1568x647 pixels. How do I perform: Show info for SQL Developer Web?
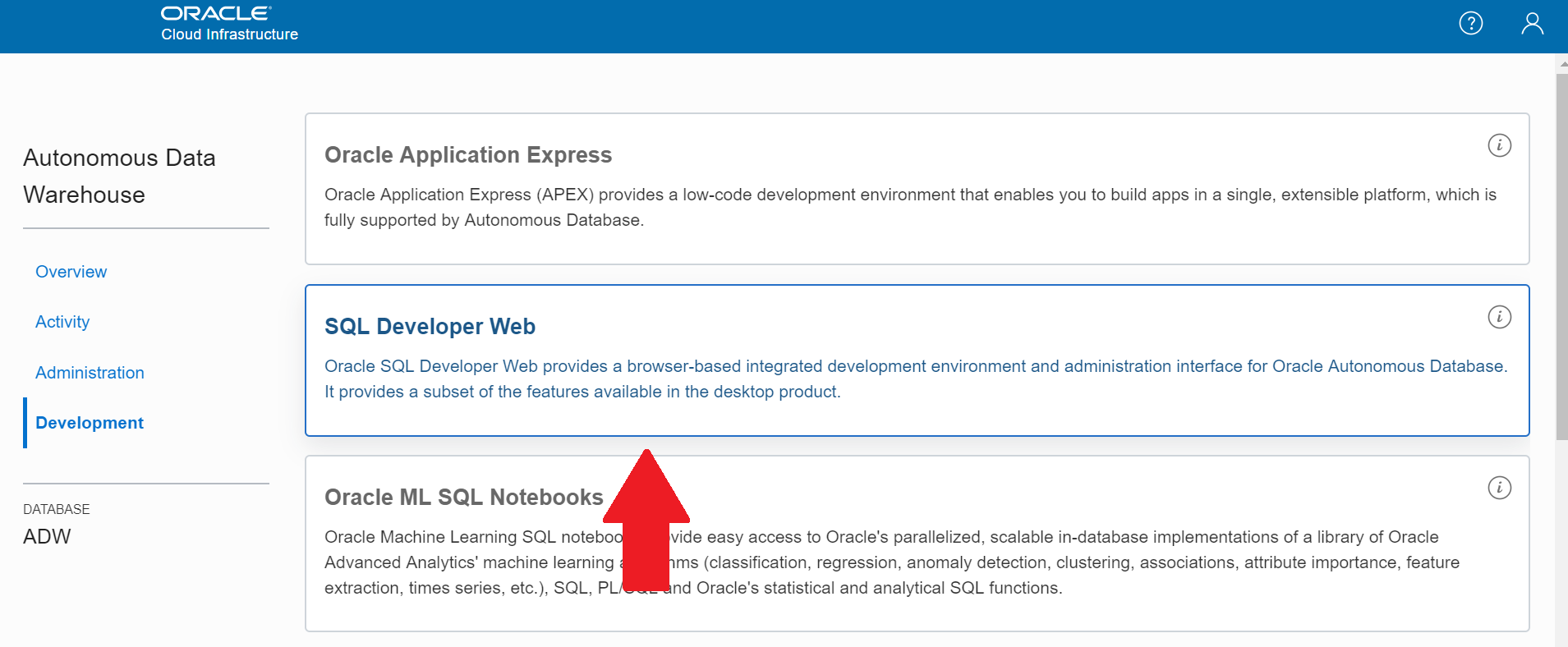pos(1499,317)
